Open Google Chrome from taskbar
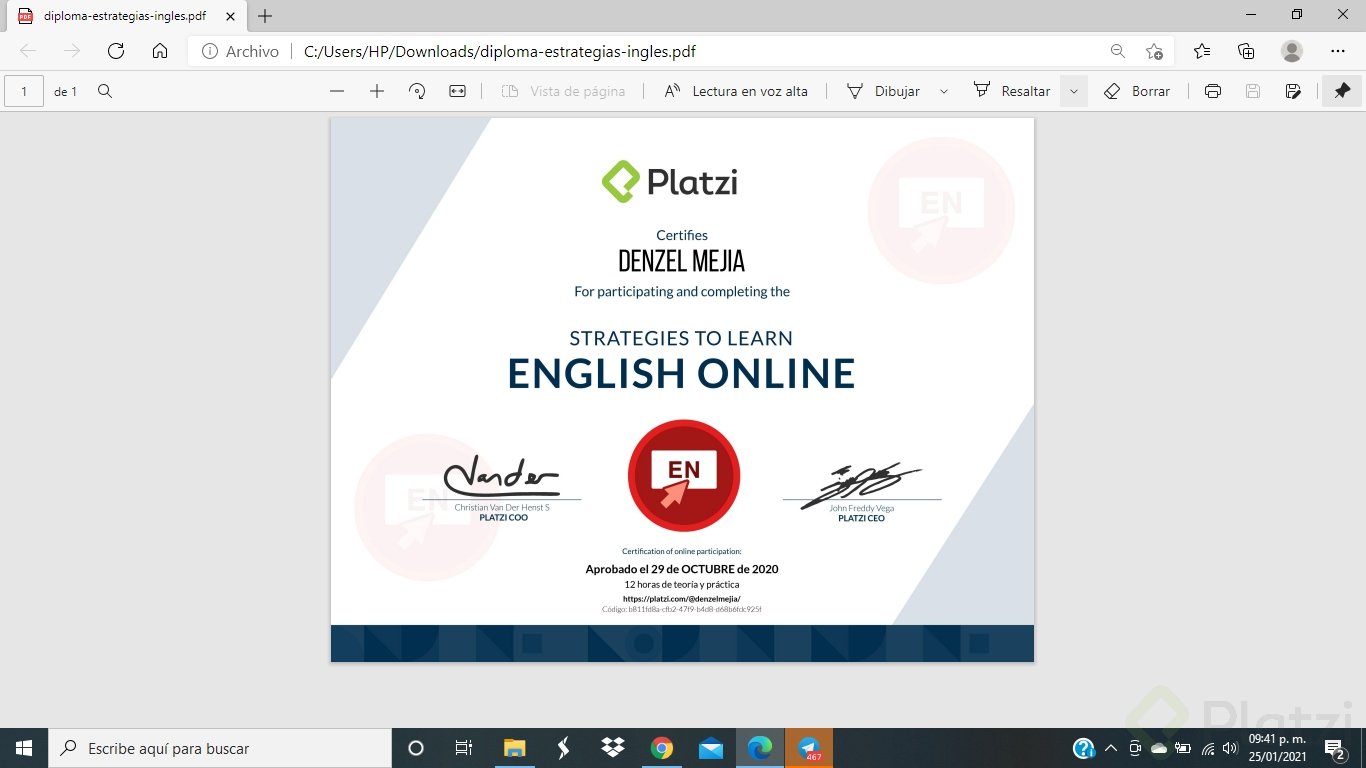 click(661, 748)
